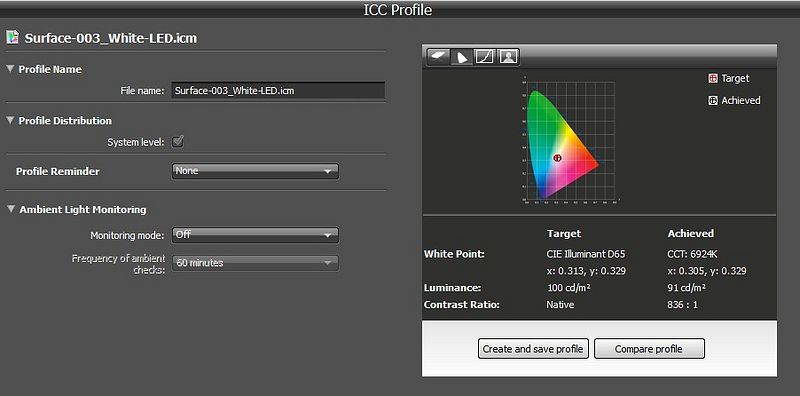Collapse the Profile Name section

(10, 69)
